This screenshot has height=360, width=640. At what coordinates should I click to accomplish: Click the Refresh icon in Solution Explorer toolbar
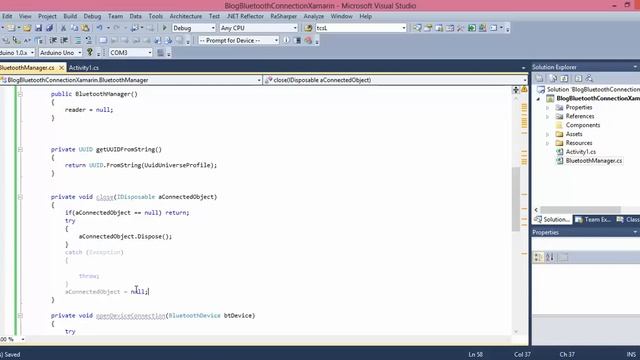coord(564,78)
